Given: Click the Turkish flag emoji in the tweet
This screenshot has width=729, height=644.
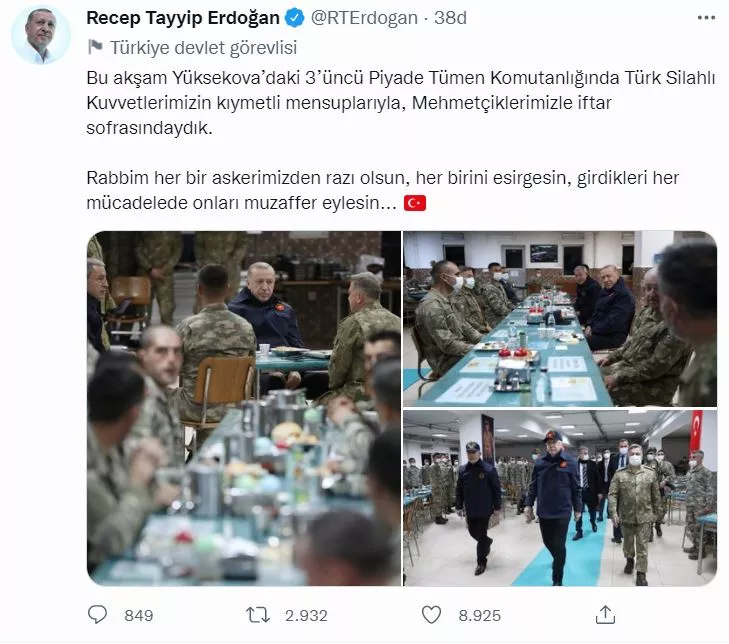Looking at the screenshot, I should click(x=415, y=203).
